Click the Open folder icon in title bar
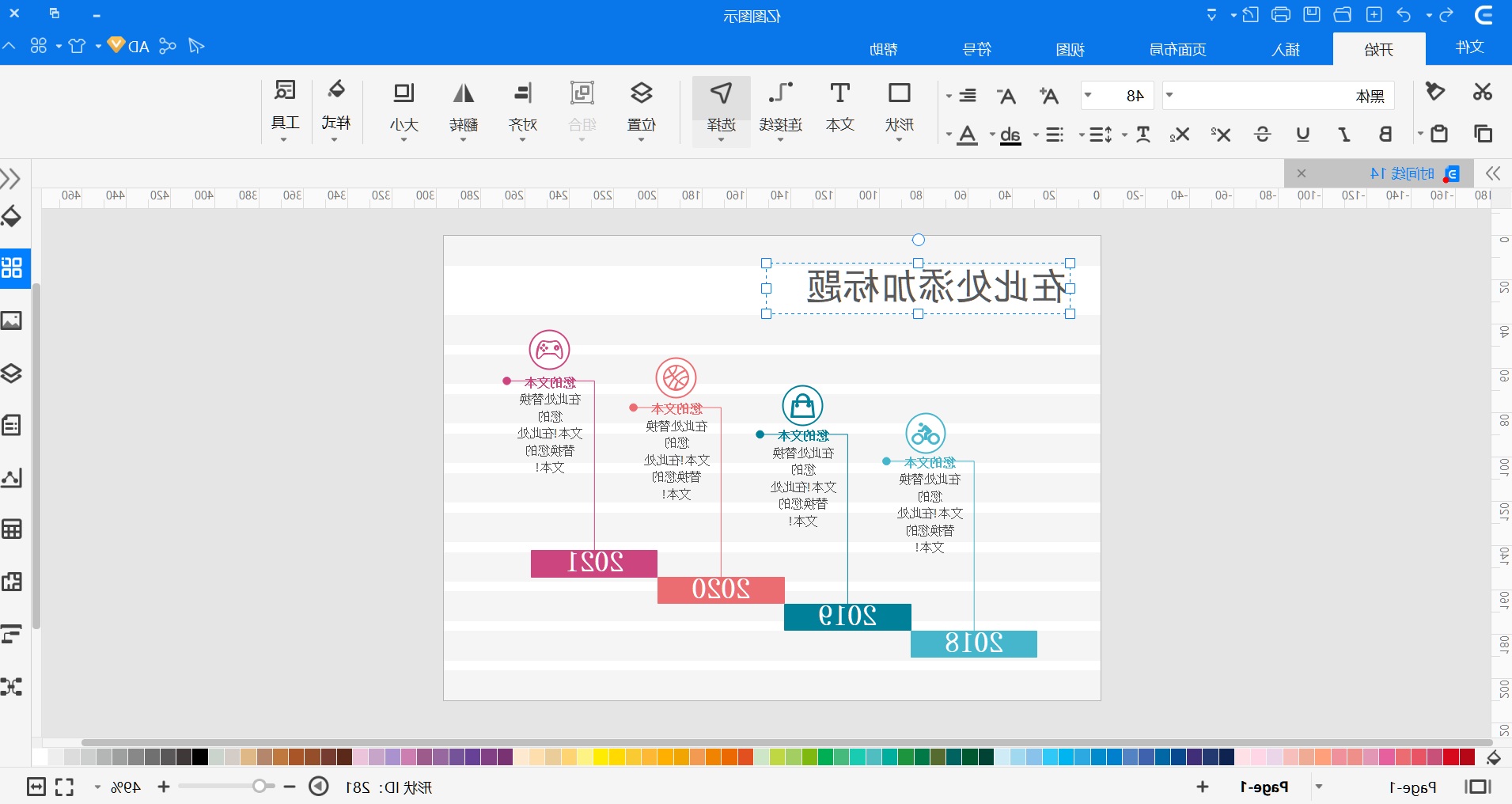 pos(1343,14)
